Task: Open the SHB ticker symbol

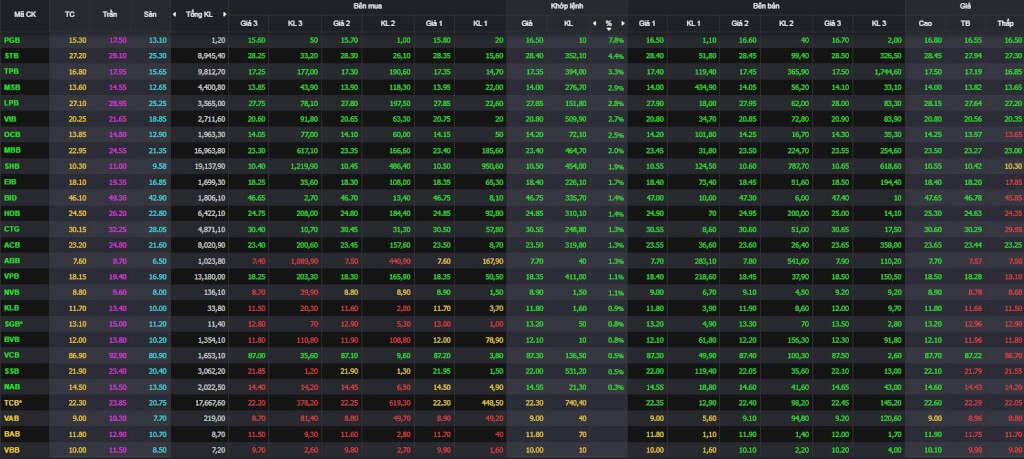Action: (x=12, y=166)
